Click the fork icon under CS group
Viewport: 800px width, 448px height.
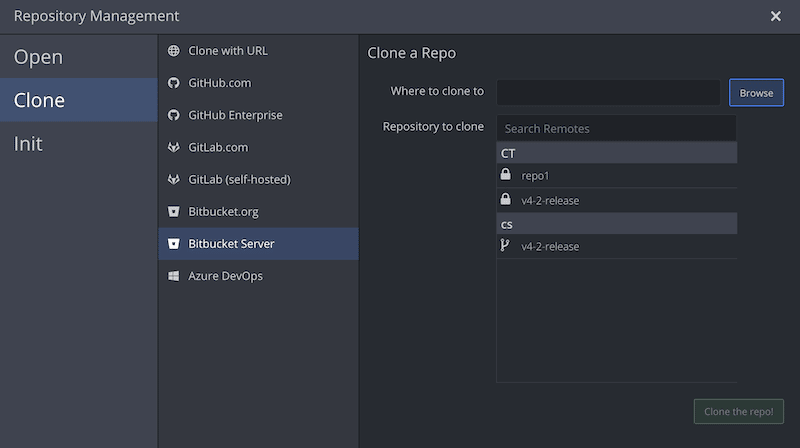505,245
